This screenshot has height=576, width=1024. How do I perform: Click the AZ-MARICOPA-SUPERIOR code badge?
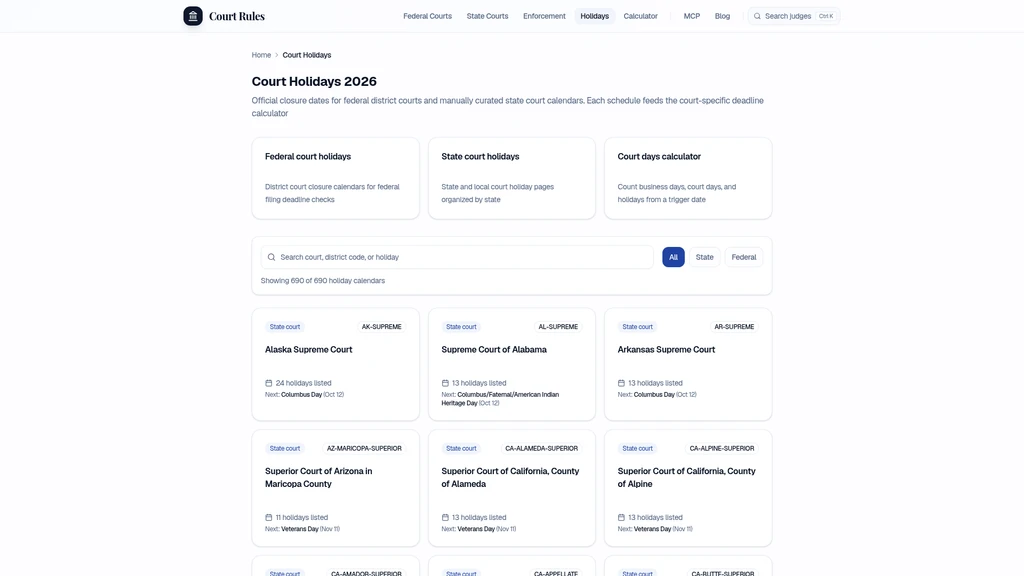pos(364,449)
